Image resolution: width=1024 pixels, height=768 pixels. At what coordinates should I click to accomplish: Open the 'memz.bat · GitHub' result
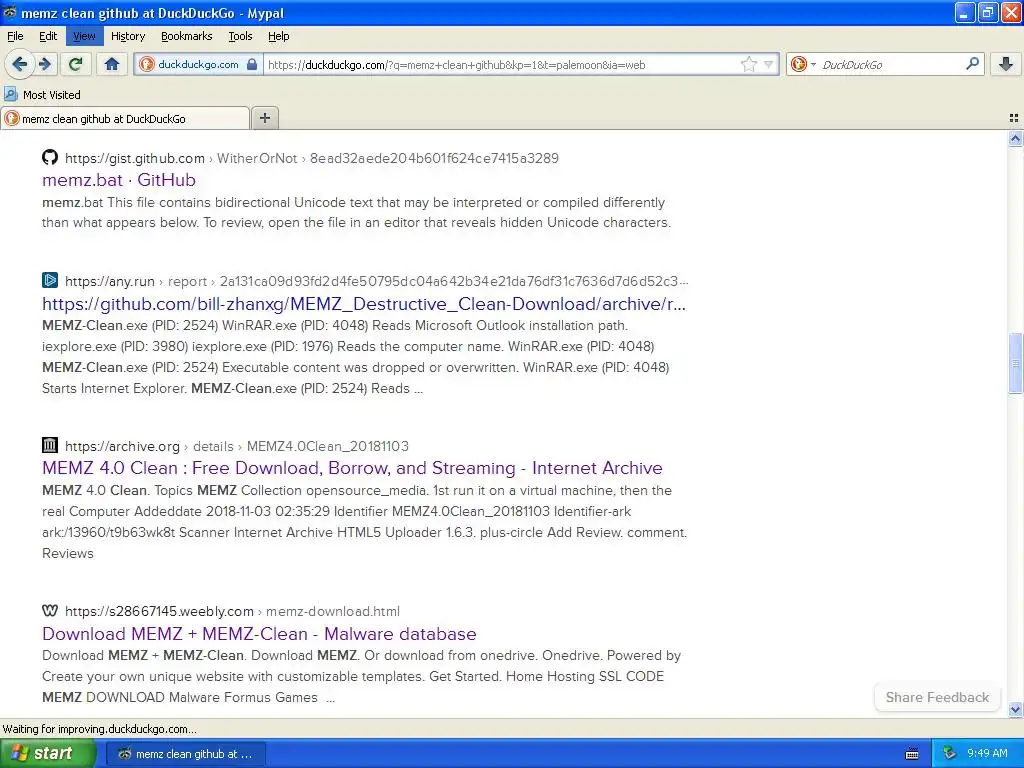click(119, 180)
